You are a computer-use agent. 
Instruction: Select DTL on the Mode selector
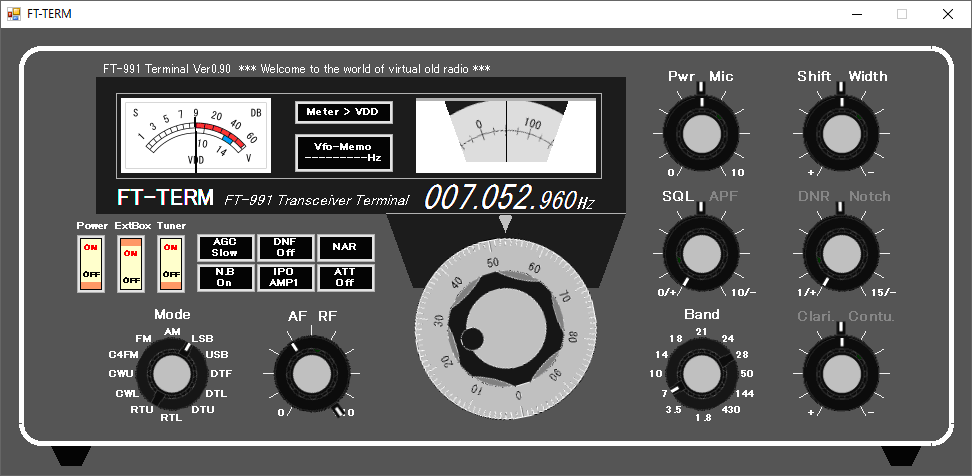(x=216, y=394)
